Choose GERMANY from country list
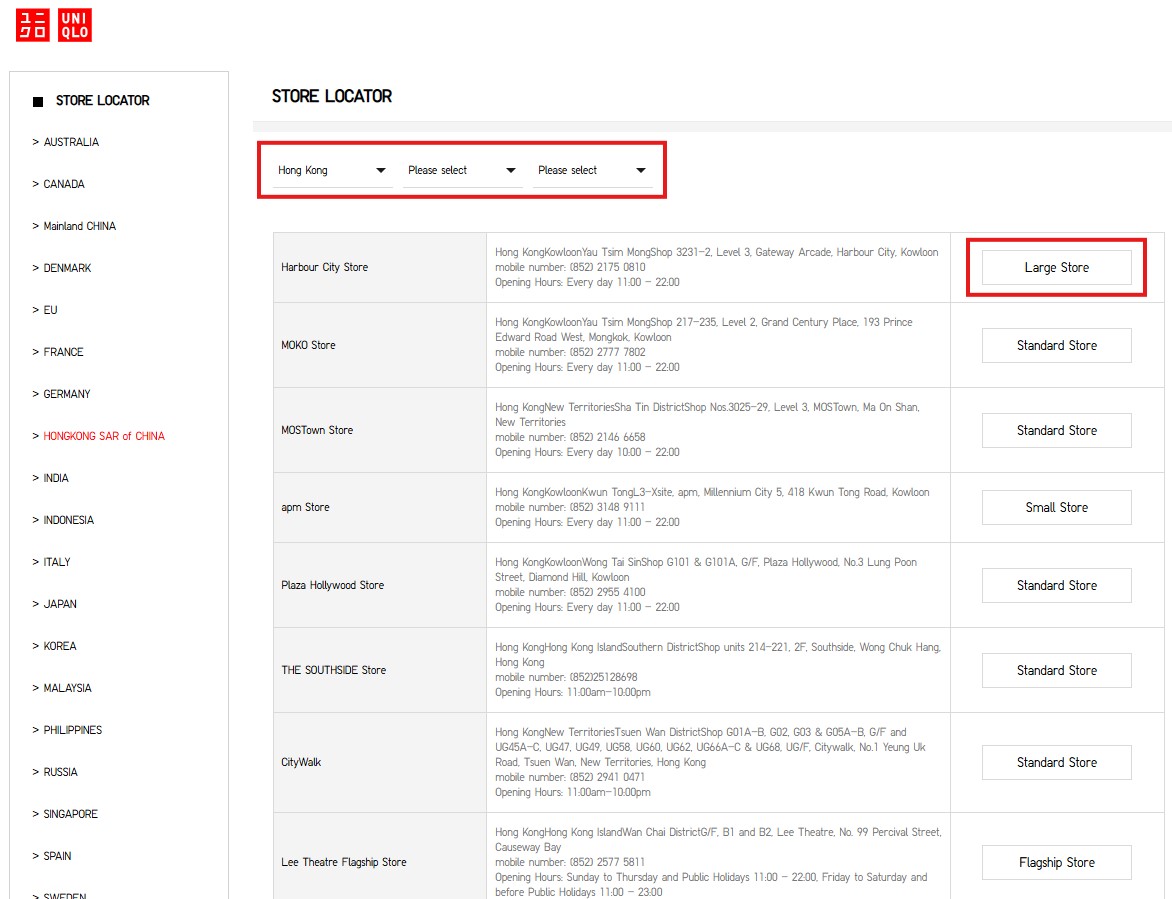The height and width of the screenshot is (899, 1172). pos(67,394)
